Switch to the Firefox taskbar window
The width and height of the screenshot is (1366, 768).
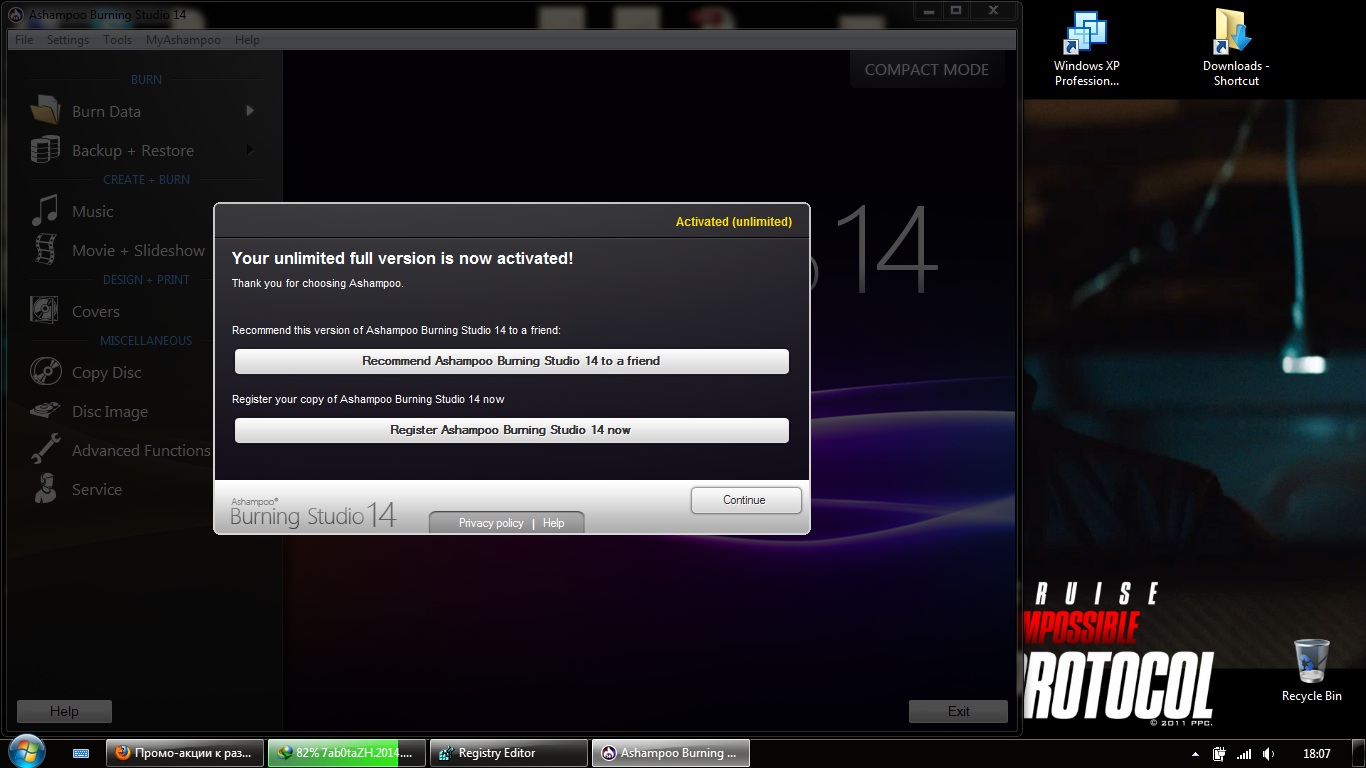[185, 753]
